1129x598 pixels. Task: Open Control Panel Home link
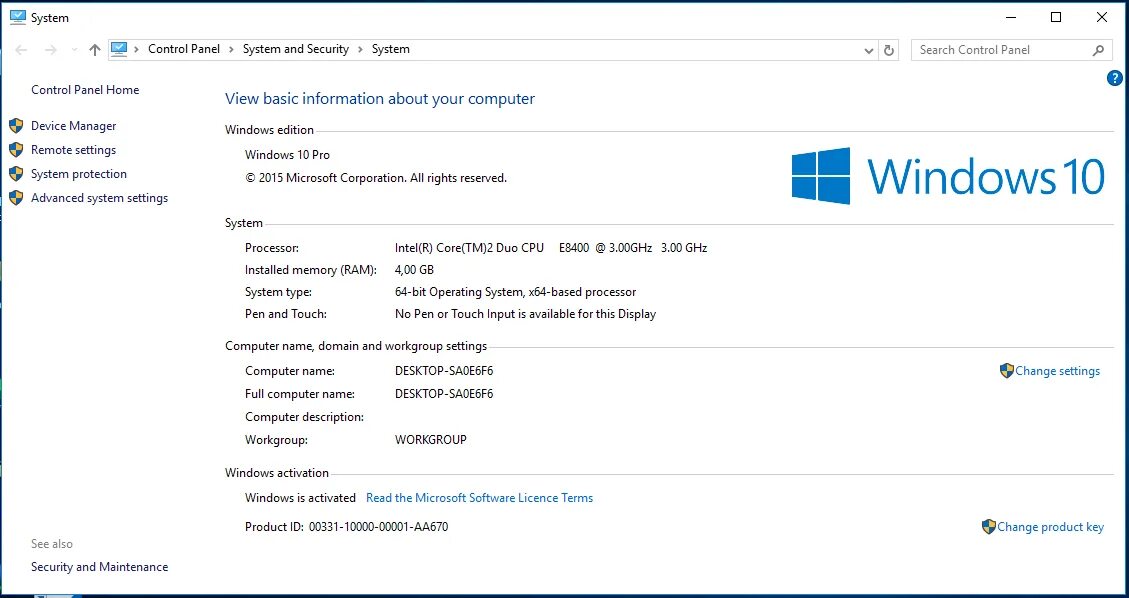(x=85, y=90)
